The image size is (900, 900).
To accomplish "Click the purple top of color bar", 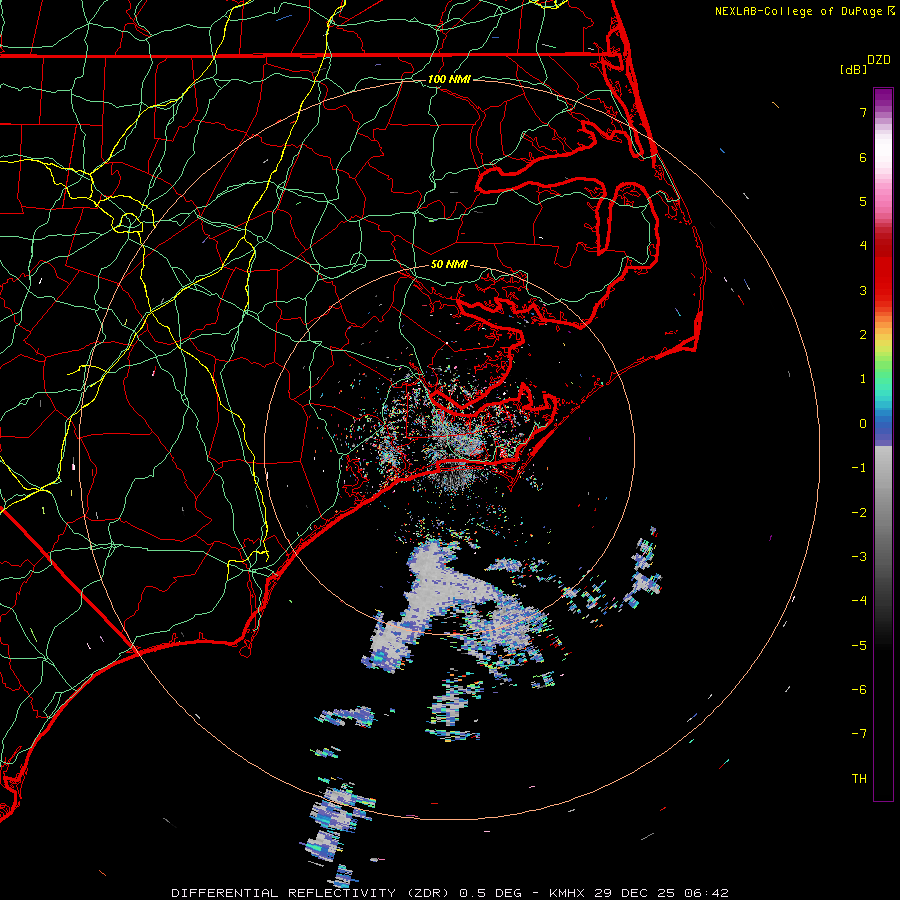I will tap(883, 99).
